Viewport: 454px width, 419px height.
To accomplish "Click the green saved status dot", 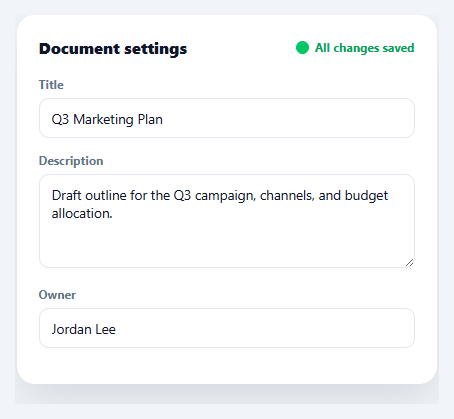I will pos(302,48).
